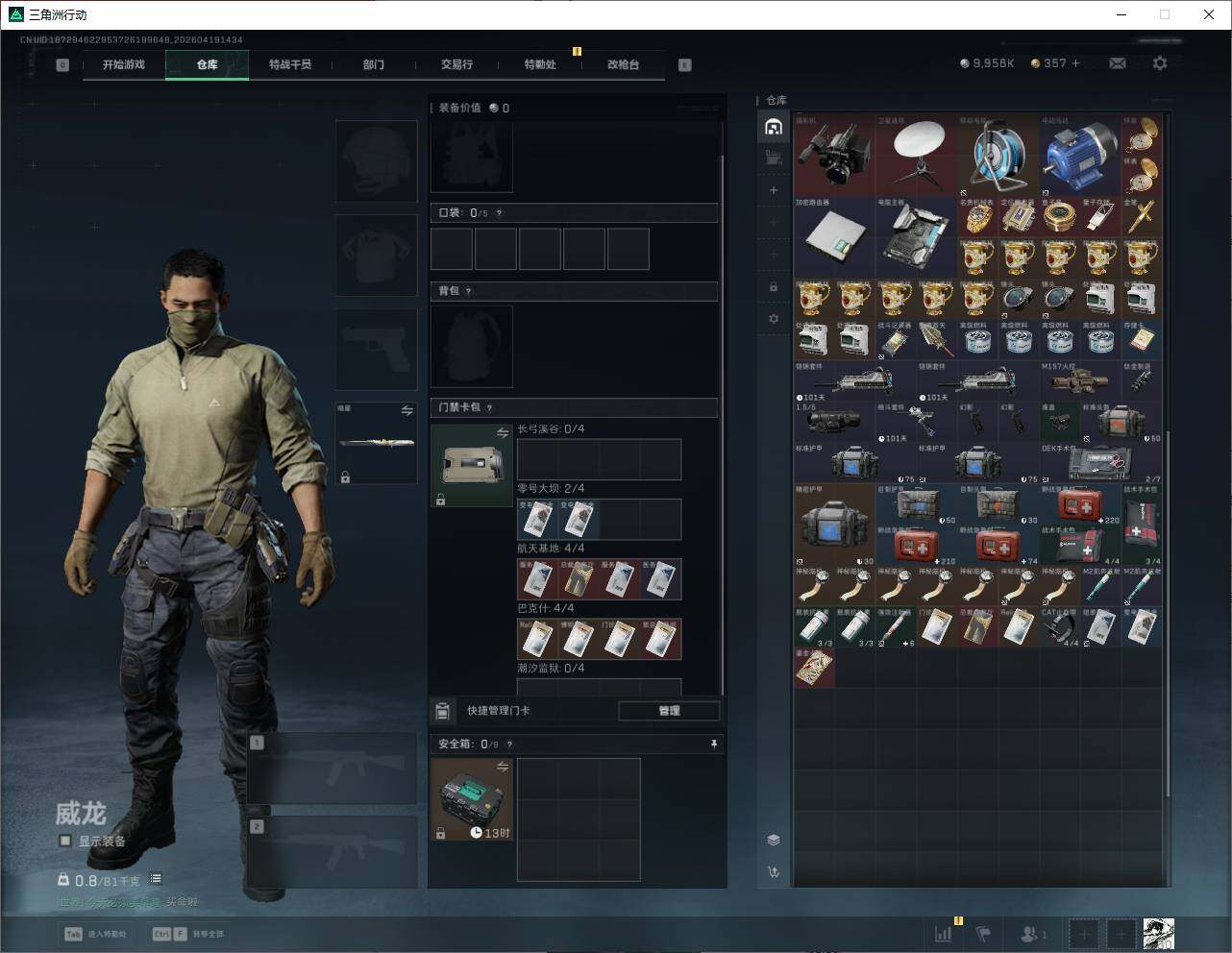The width and height of the screenshot is (1232, 953).
Task: Click the second empty squad slot plus
Action: coord(1121,933)
